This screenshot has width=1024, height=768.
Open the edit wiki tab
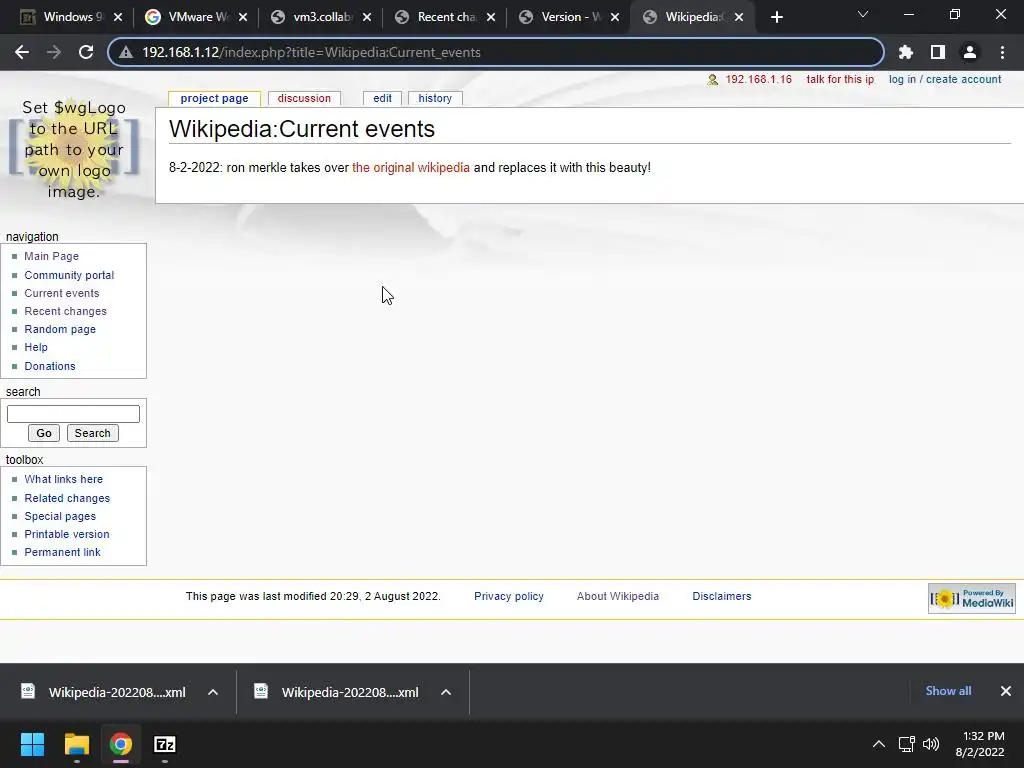[383, 99]
